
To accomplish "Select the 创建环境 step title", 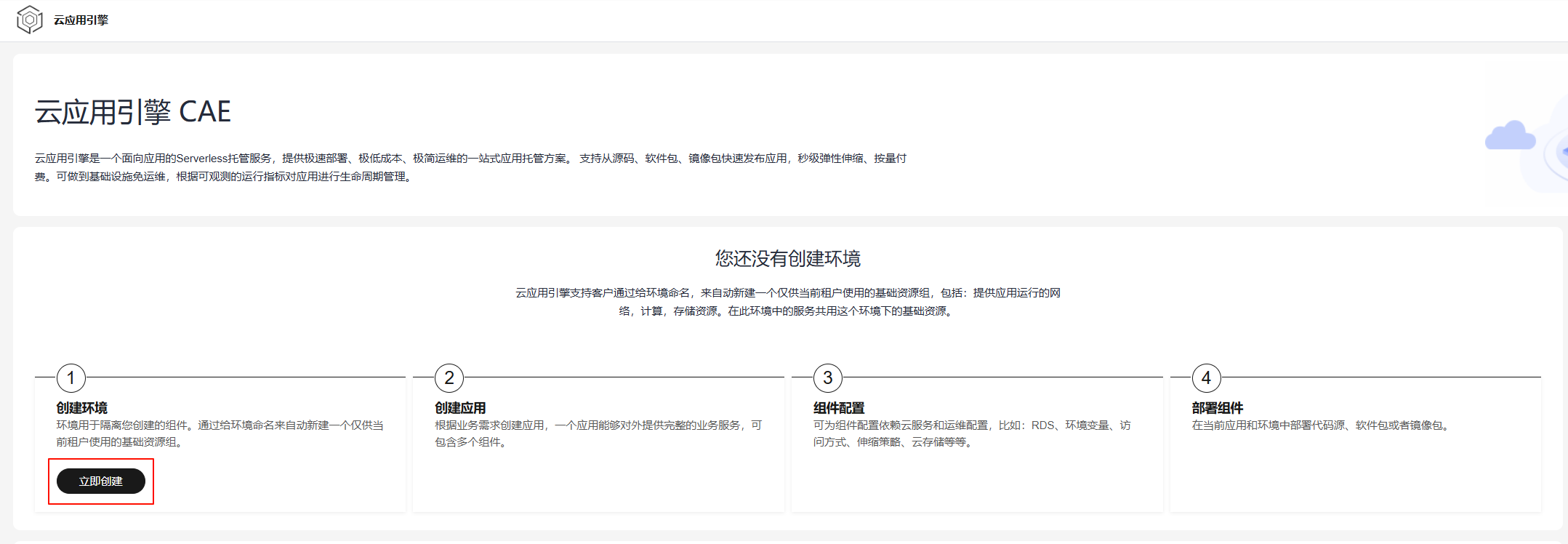I will pyautogui.click(x=82, y=408).
